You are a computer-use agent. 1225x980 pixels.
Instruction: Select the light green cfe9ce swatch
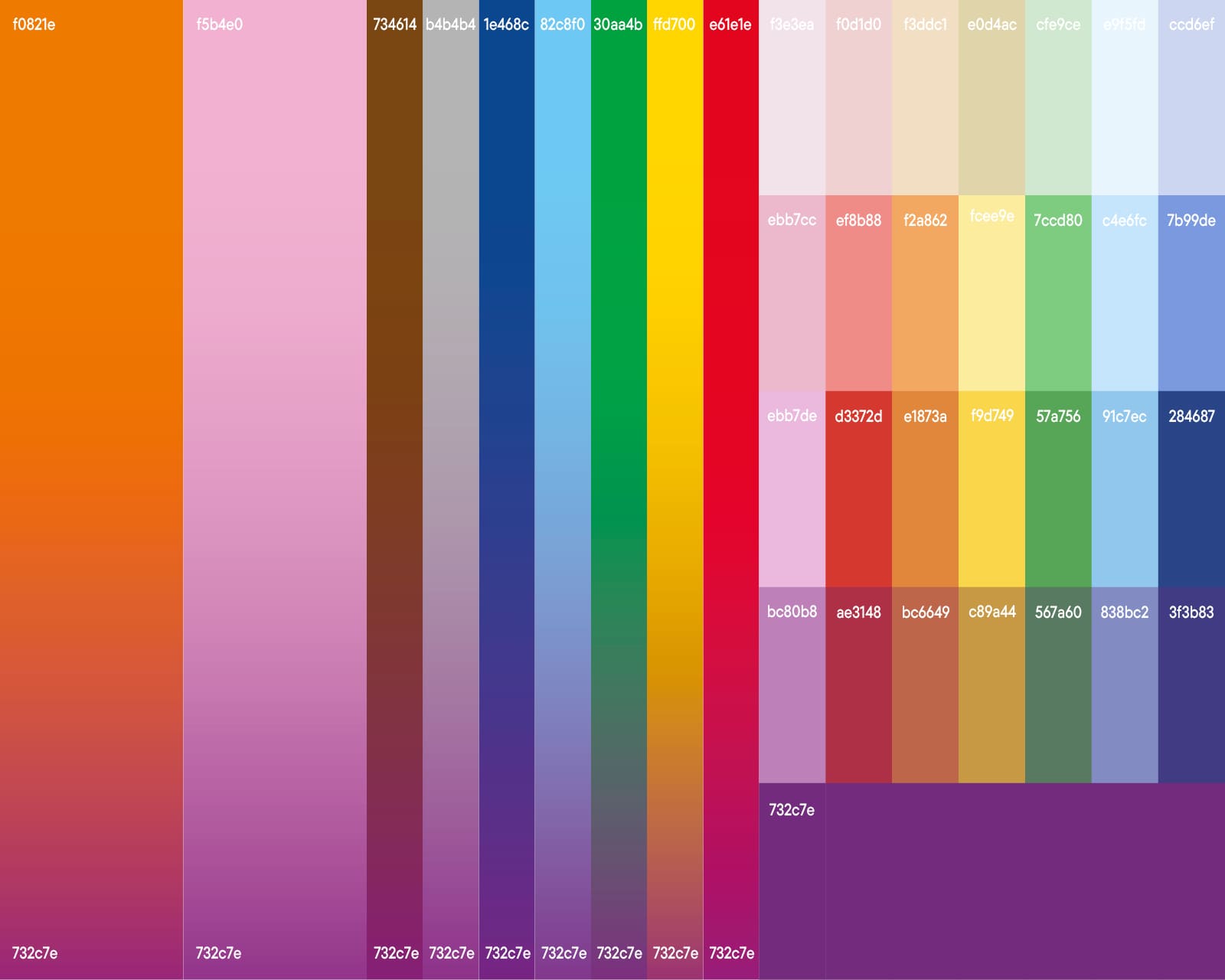coord(1058,98)
